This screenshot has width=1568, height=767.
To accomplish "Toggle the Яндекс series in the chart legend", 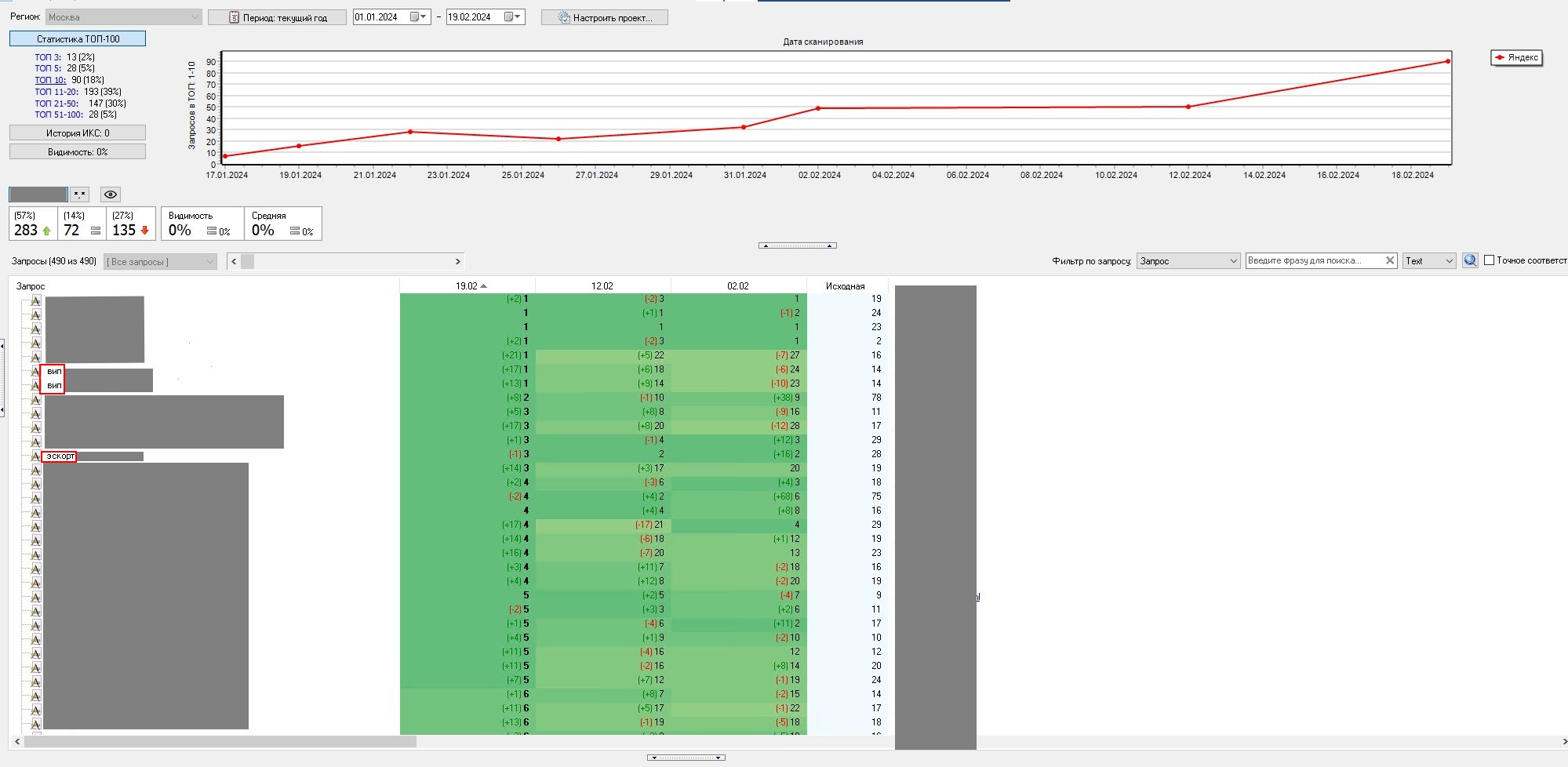I will pyautogui.click(x=1517, y=57).
